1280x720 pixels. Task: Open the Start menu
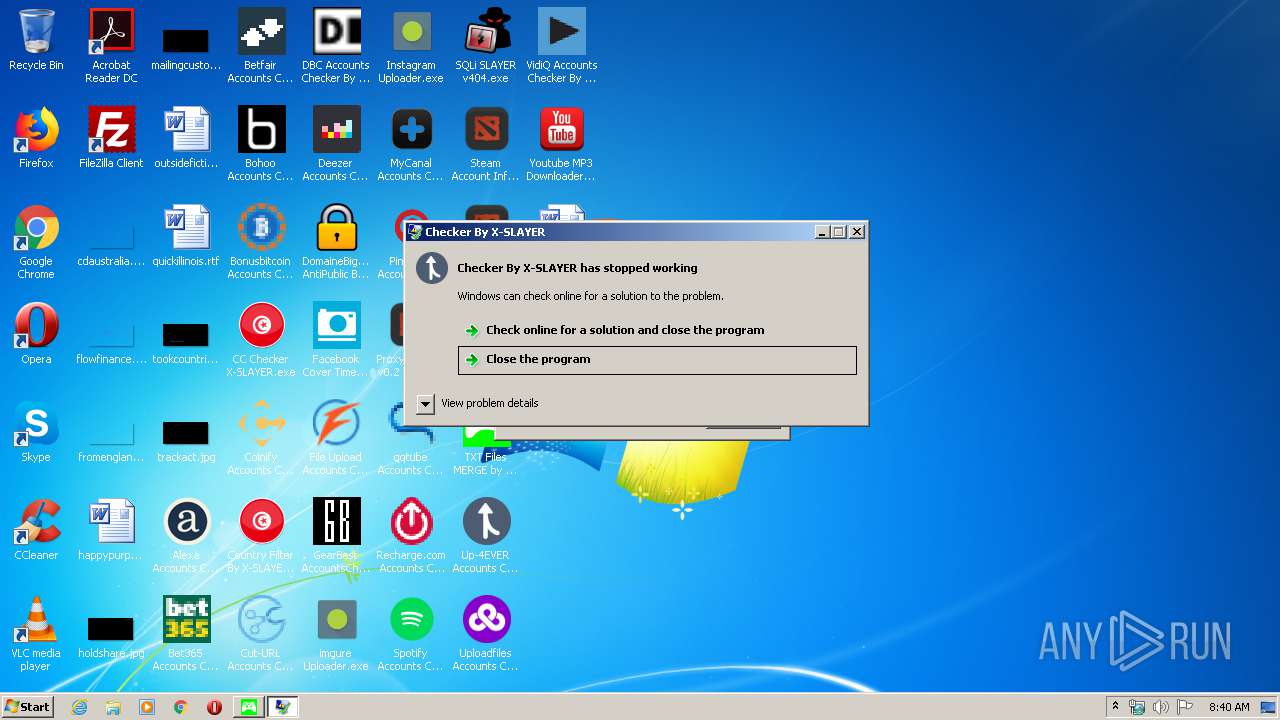pos(27,707)
